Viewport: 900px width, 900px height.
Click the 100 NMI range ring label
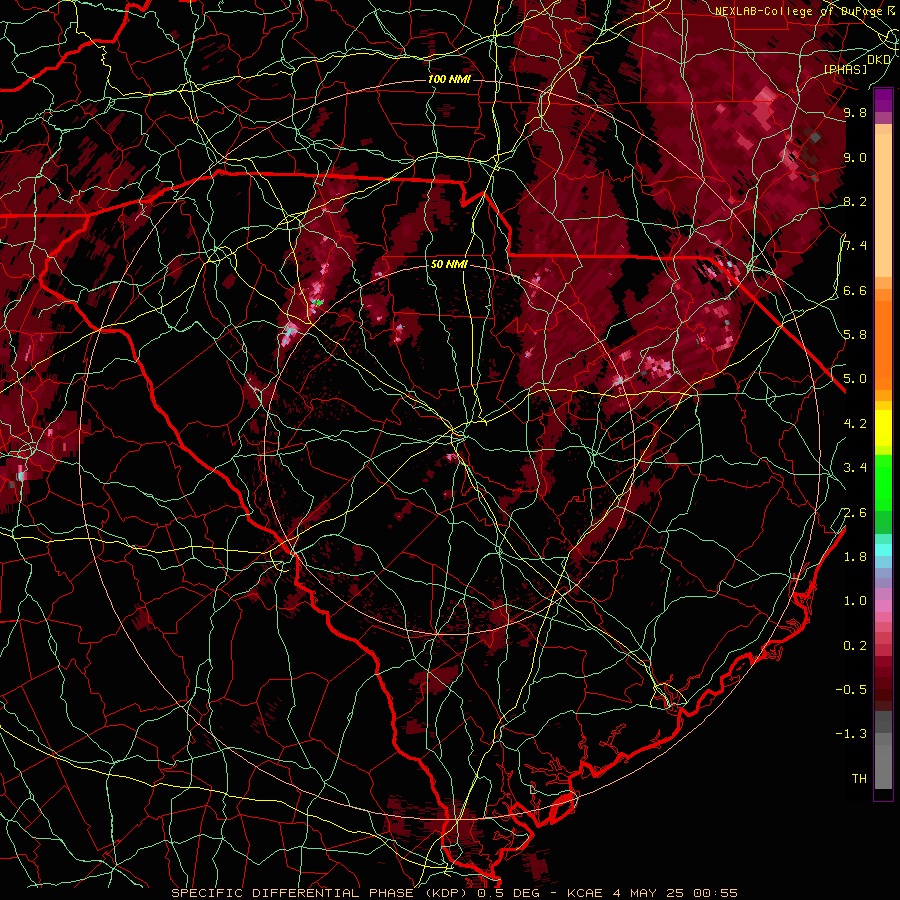(x=449, y=79)
